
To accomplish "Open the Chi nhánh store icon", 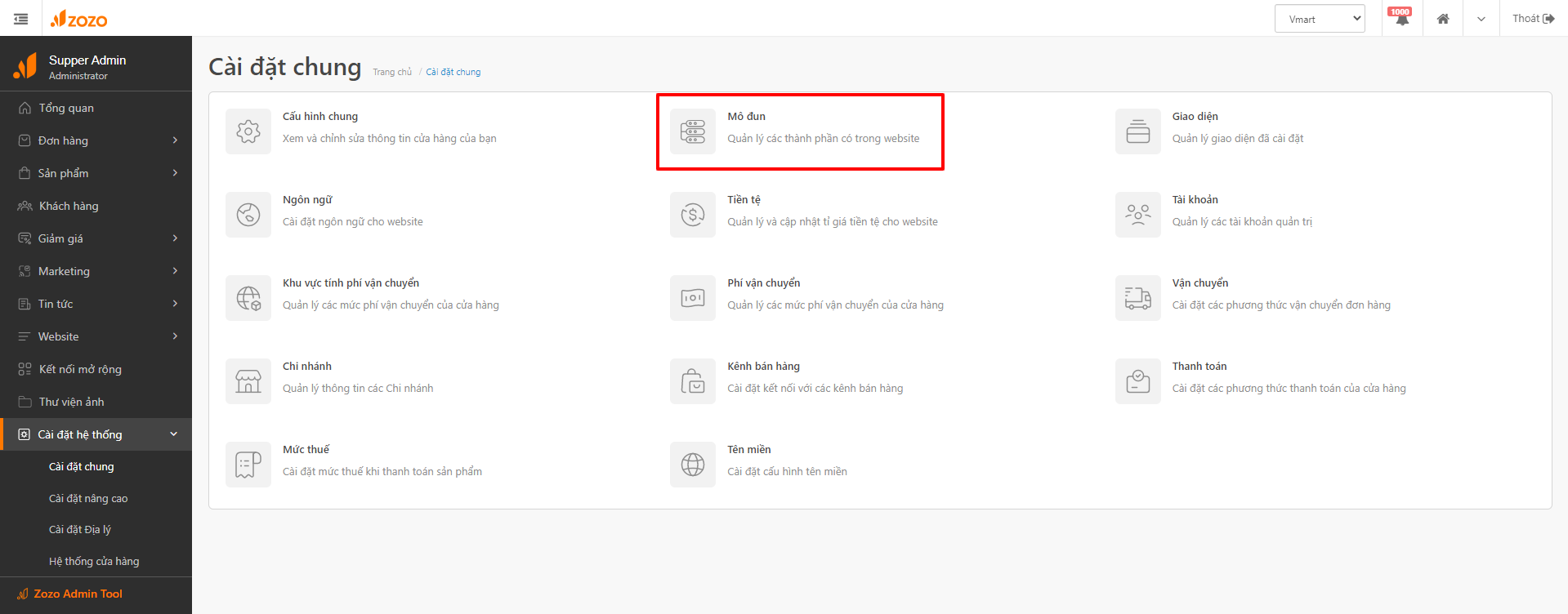I will pyautogui.click(x=248, y=381).
